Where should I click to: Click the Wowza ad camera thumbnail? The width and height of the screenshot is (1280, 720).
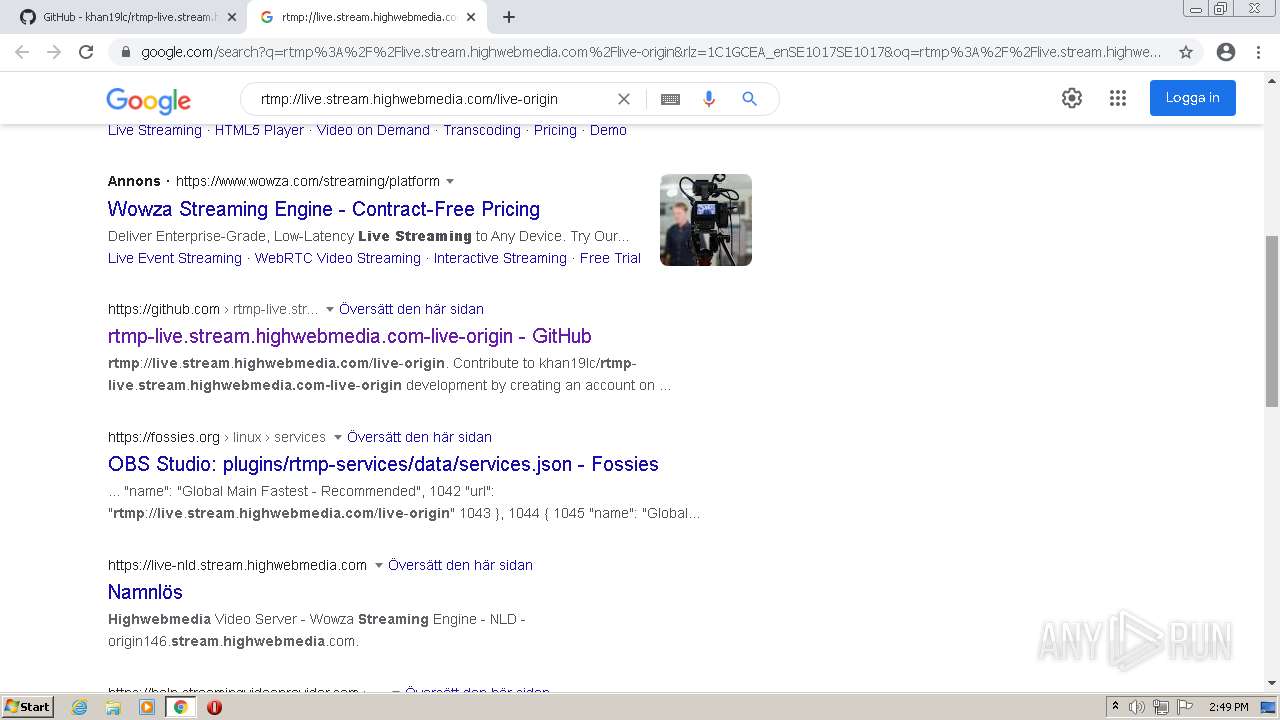click(x=706, y=220)
